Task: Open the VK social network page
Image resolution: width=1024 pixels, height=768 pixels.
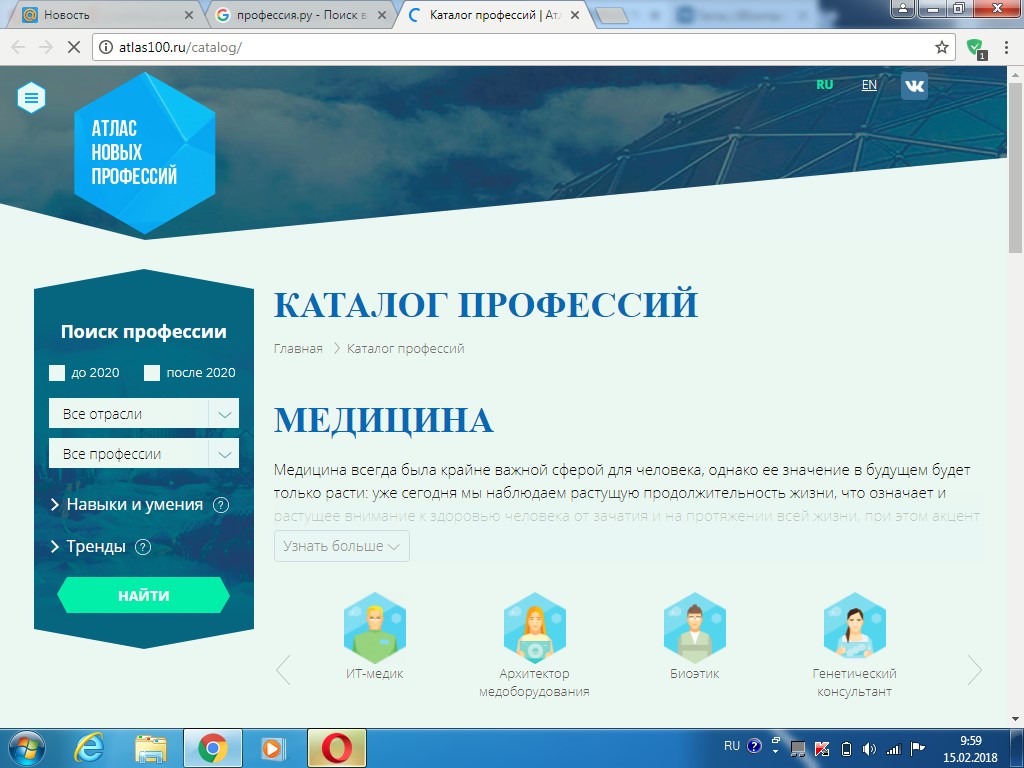Action: click(x=914, y=86)
